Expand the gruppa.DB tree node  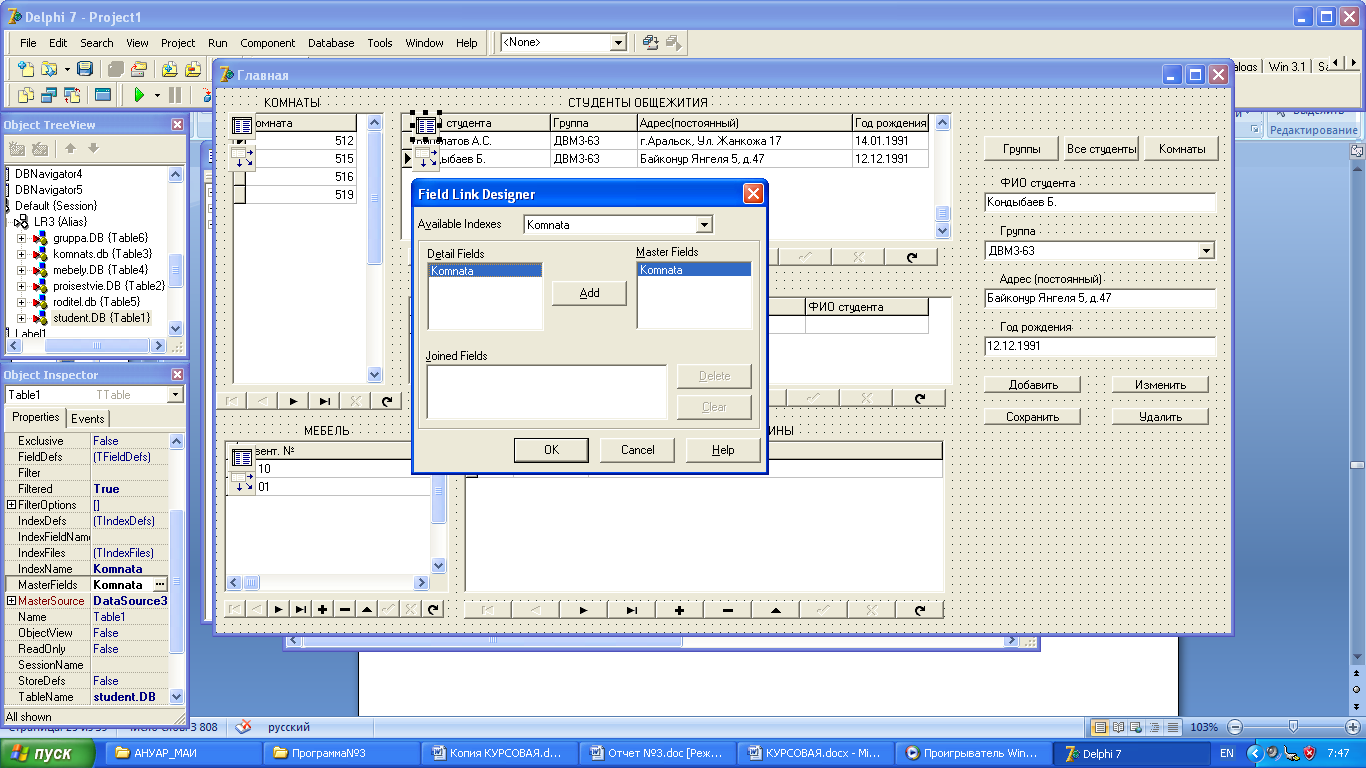[21, 238]
